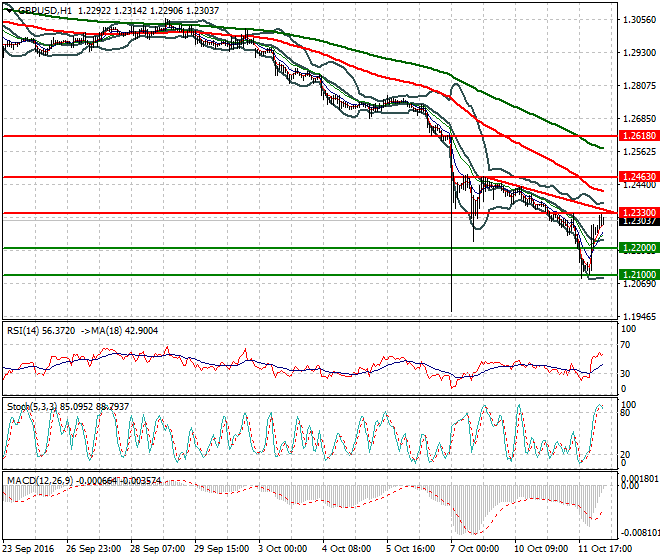
Task: Select the 1.24630 red resistance price label
Action: coord(639,176)
